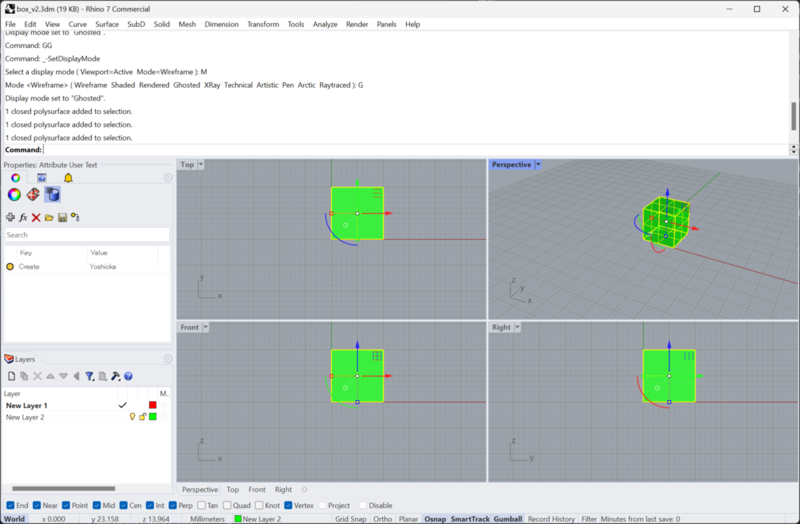The image size is (800, 524).
Task: Toggle the Point osnap checkbox
Action: 66,505
